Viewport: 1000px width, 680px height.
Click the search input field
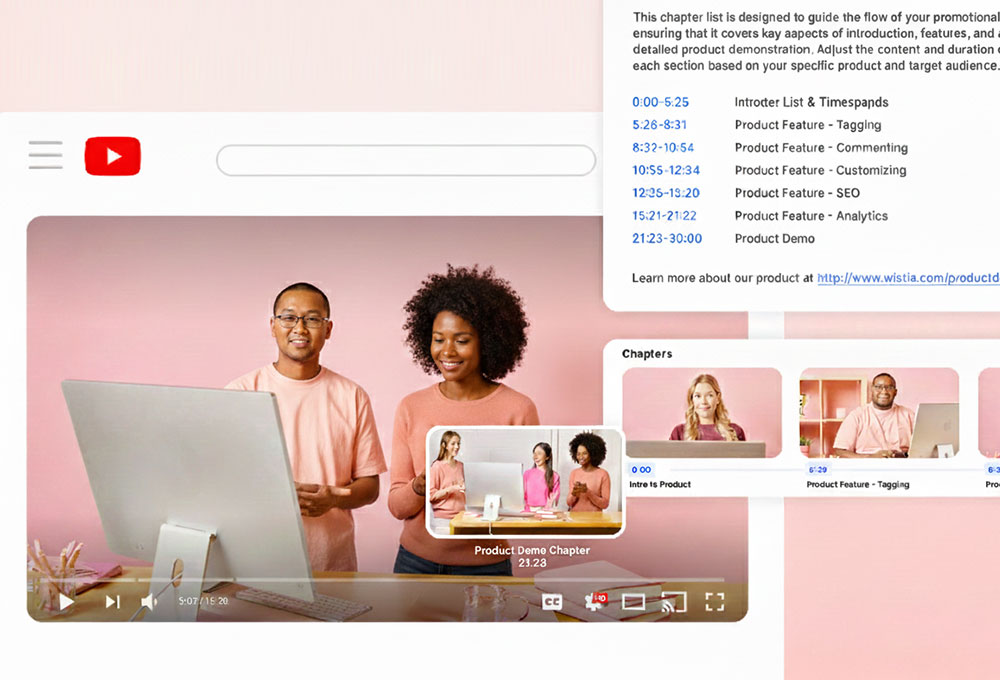405,160
